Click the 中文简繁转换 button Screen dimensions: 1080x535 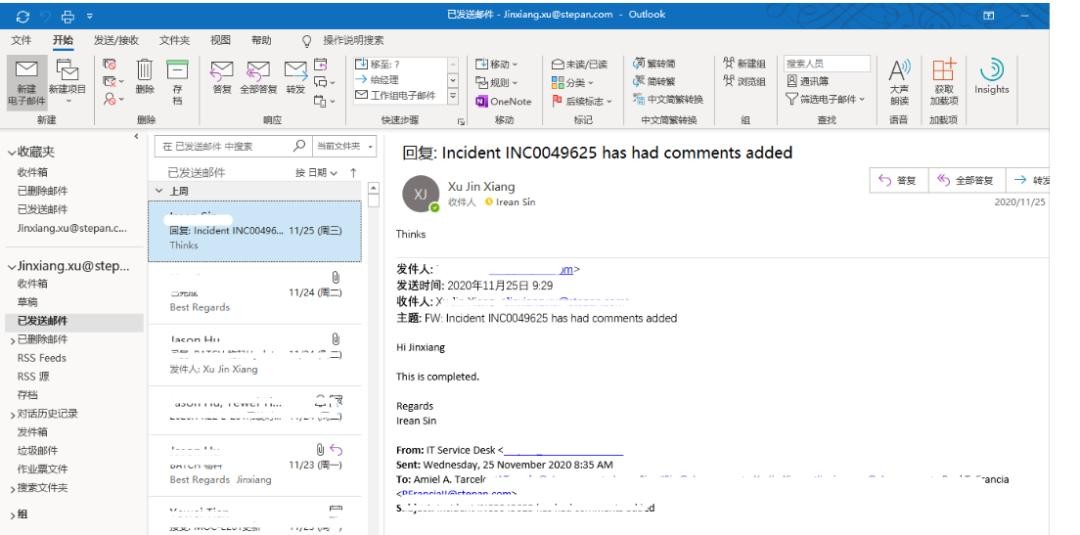[668, 99]
